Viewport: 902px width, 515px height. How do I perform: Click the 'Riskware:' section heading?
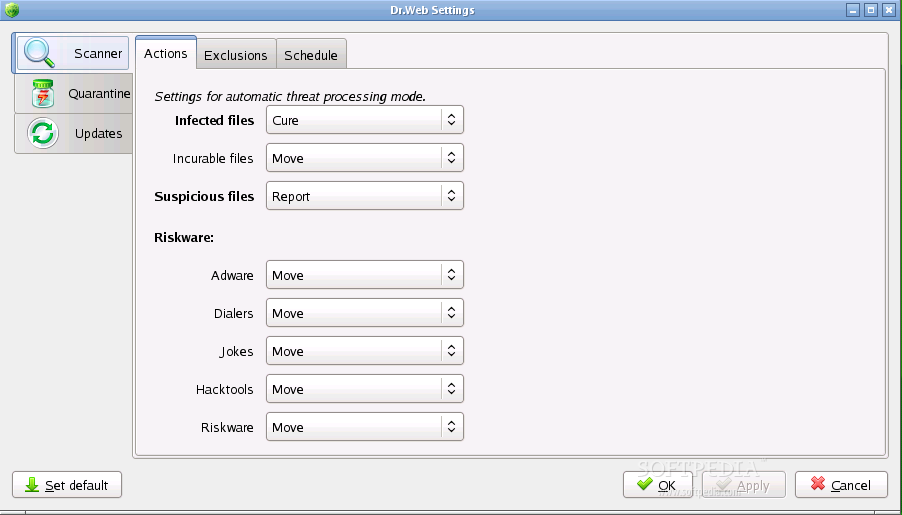(184, 237)
